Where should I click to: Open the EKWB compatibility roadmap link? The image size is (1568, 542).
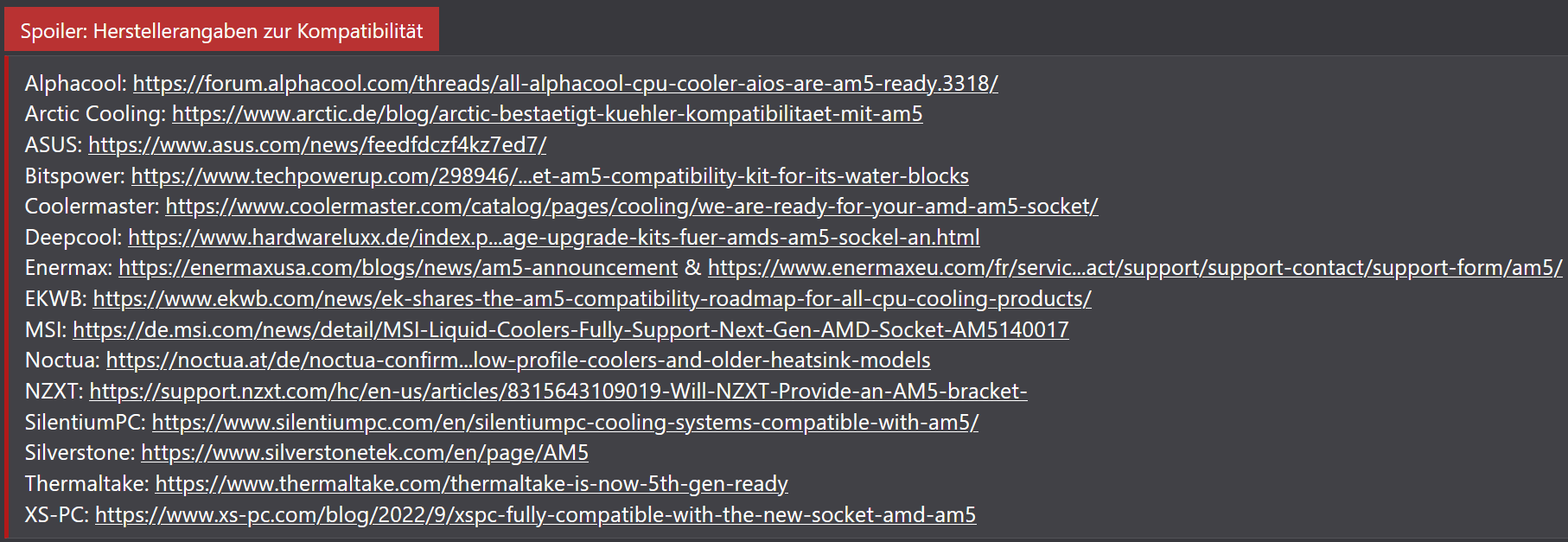coord(592,298)
